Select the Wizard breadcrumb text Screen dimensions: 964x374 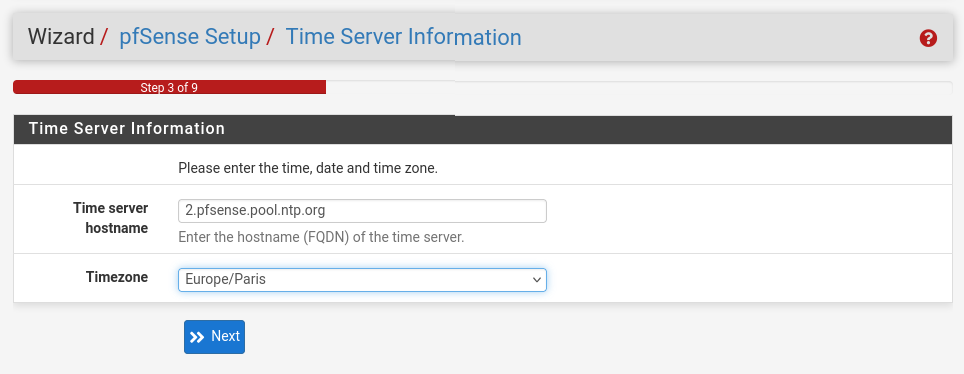click(60, 37)
